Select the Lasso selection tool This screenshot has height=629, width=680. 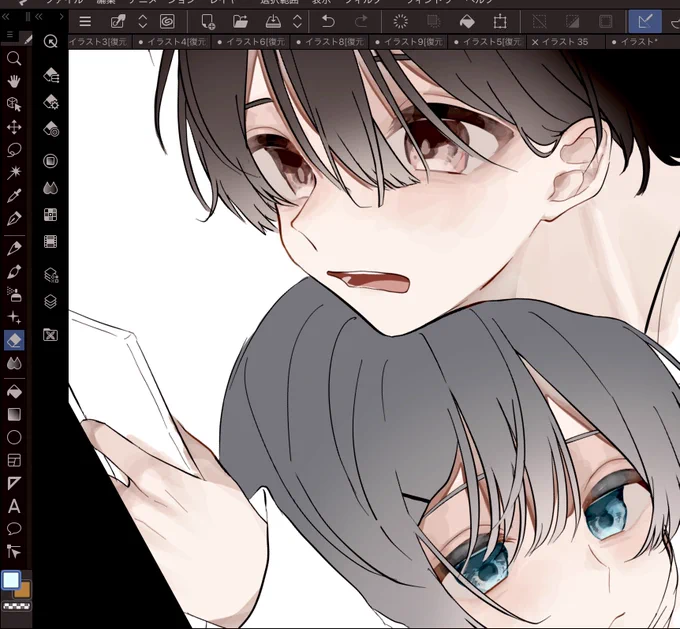(14, 150)
